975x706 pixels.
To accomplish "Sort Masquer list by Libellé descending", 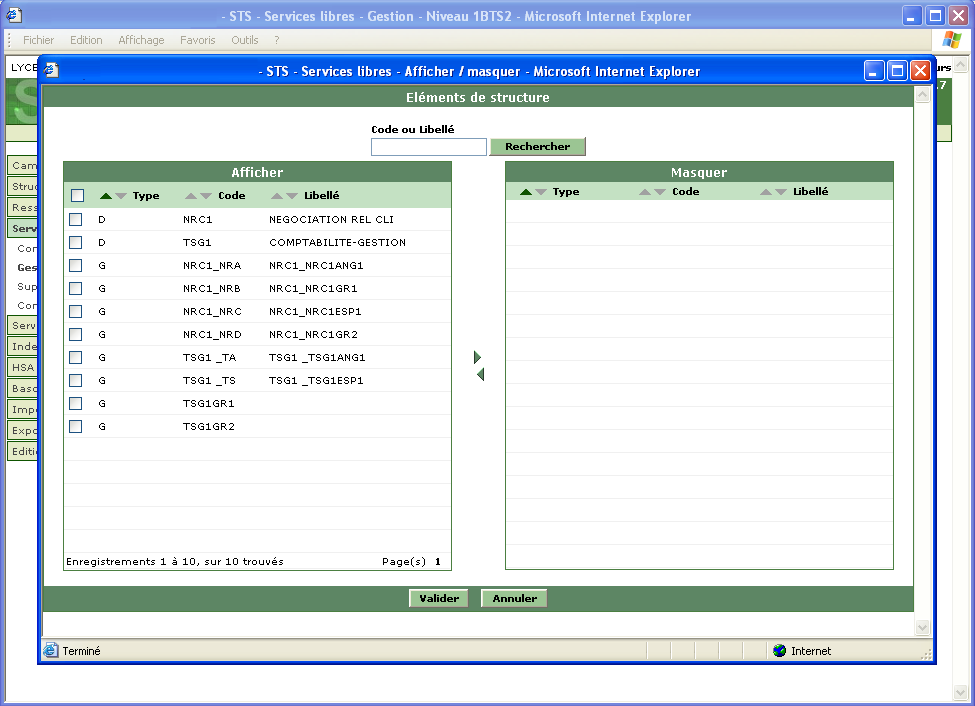I will (780, 192).
